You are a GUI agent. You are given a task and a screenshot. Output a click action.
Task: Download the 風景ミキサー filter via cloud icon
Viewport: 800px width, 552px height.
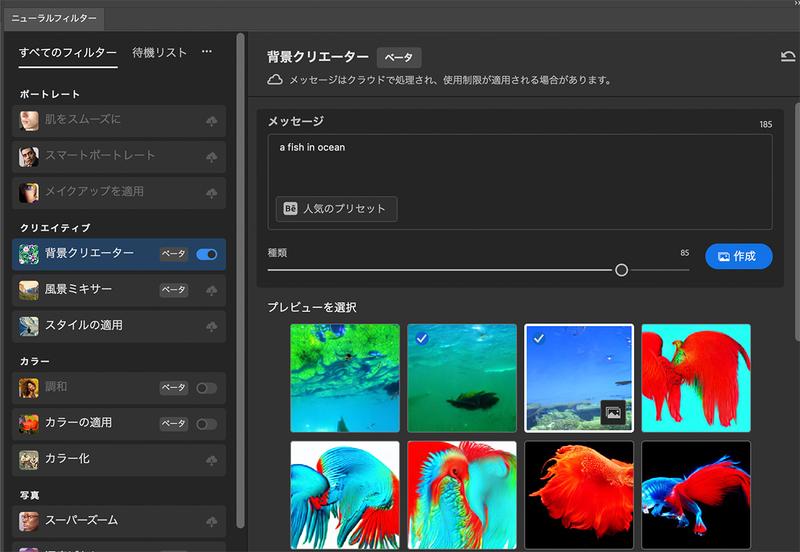coord(212,290)
